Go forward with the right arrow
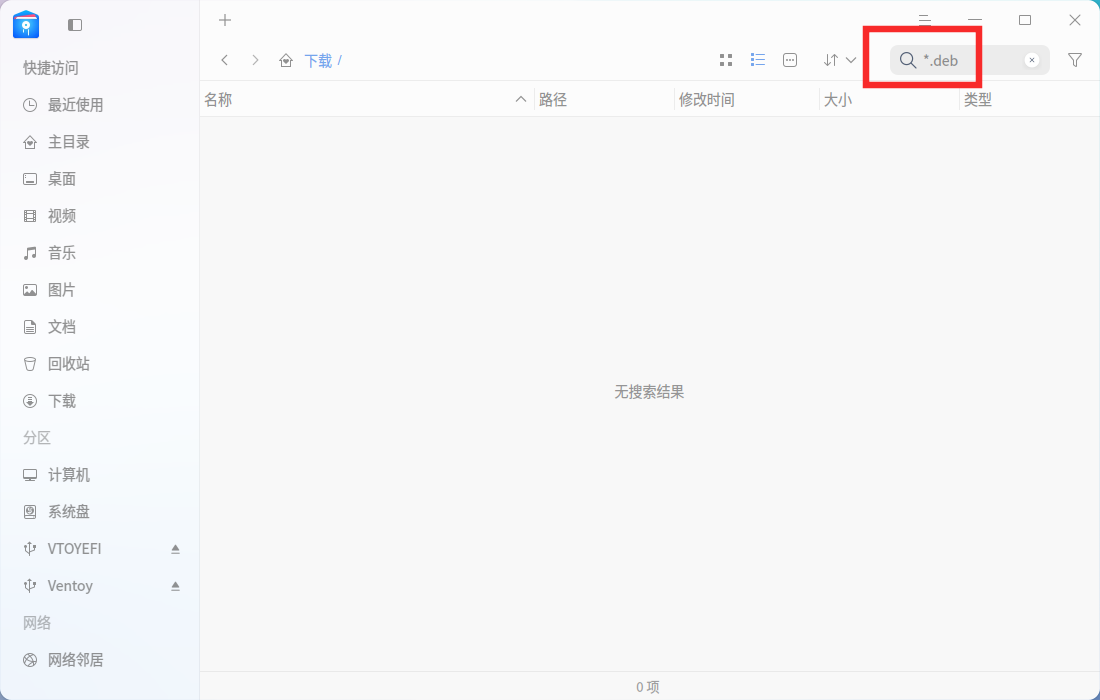1100x700 pixels. (255, 60)
